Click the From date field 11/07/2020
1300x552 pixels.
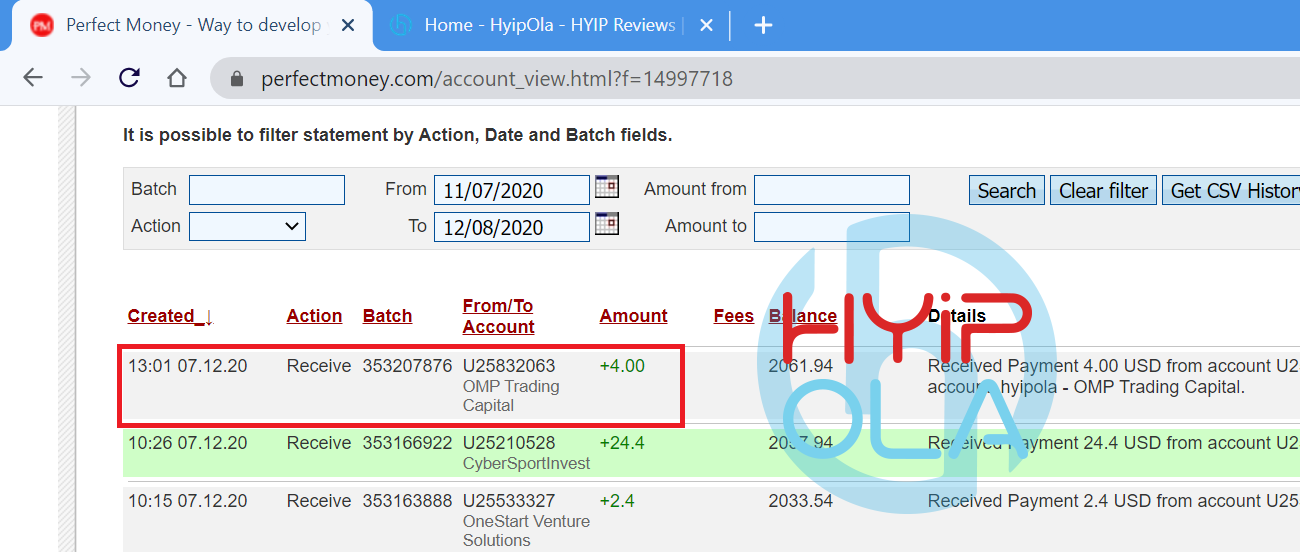[x=512, y=190]
